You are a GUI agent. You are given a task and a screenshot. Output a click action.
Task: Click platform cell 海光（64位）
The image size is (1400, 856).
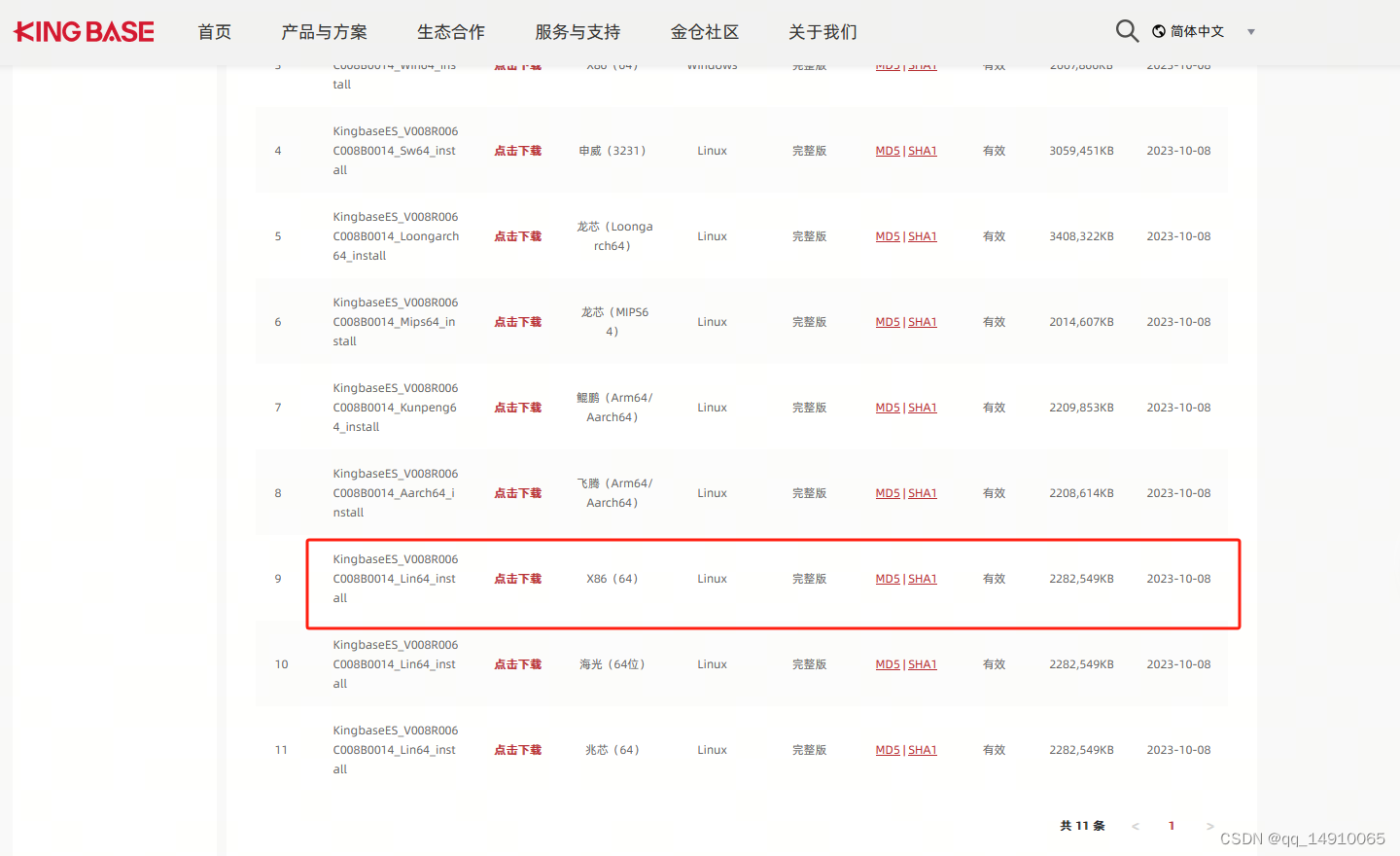612,664
